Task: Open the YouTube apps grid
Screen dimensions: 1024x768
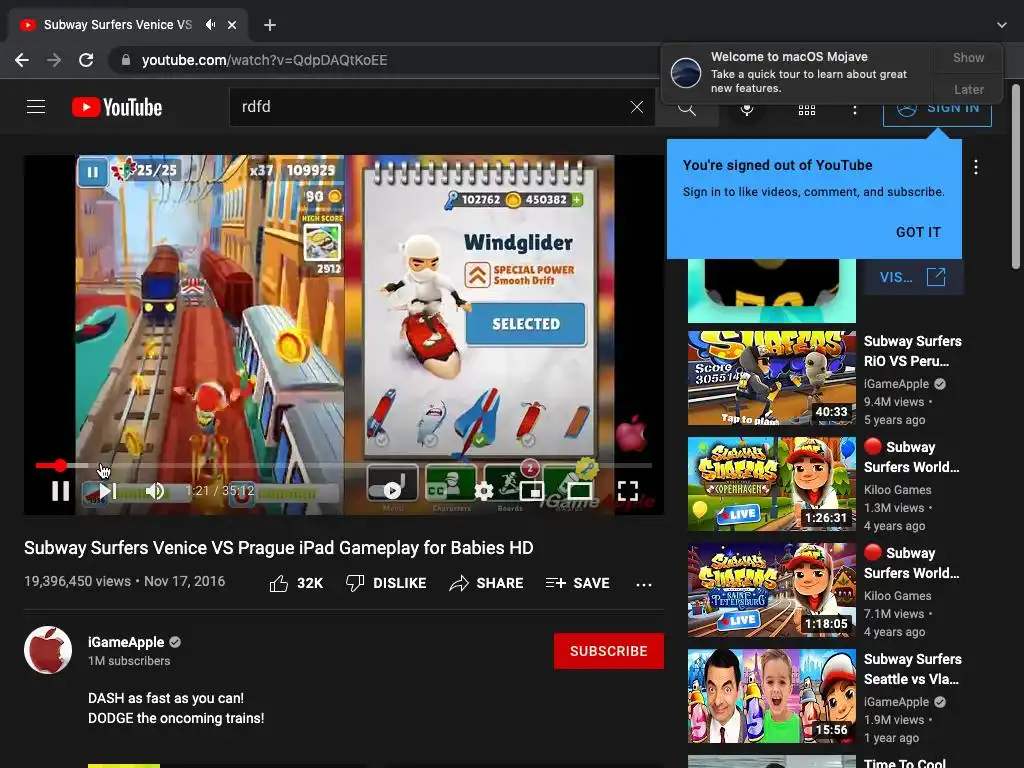Action: click(x=807, y=110)
